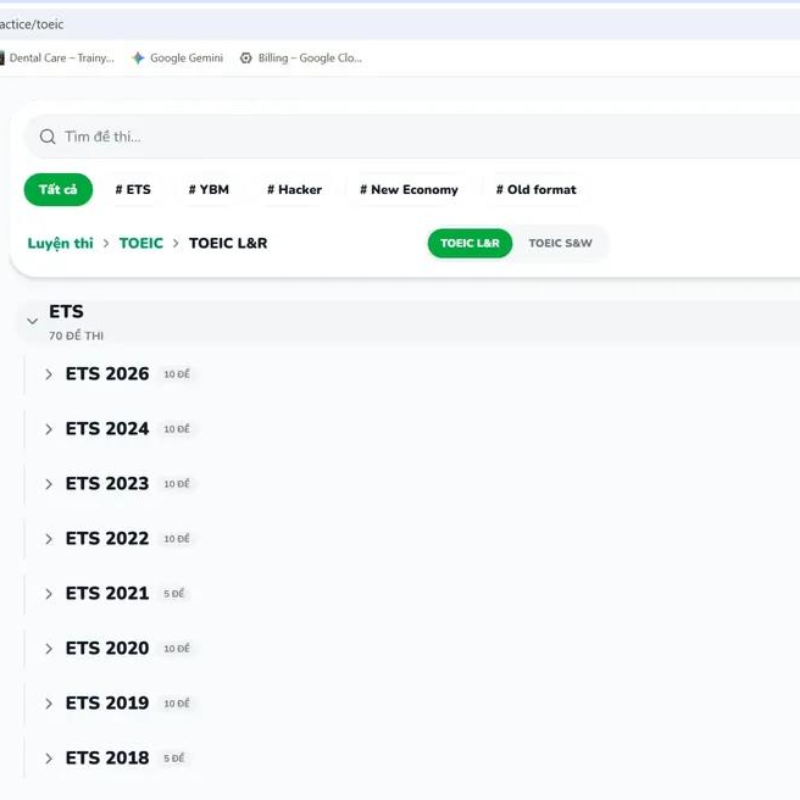This screenshot has width=800, height=800.
Task: Filter by the # Hacker tag
Action: [294, 190]
